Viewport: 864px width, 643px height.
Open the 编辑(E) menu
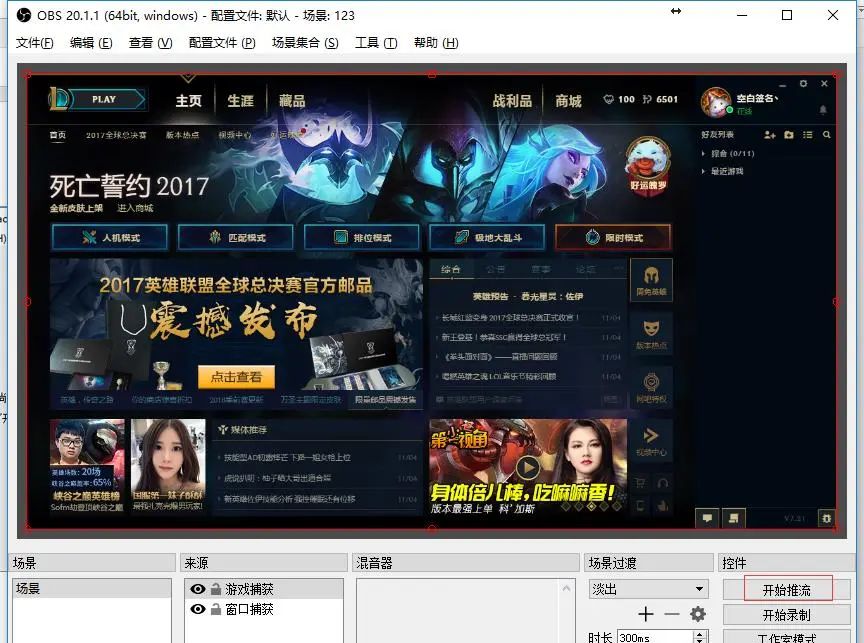point(91,43)
